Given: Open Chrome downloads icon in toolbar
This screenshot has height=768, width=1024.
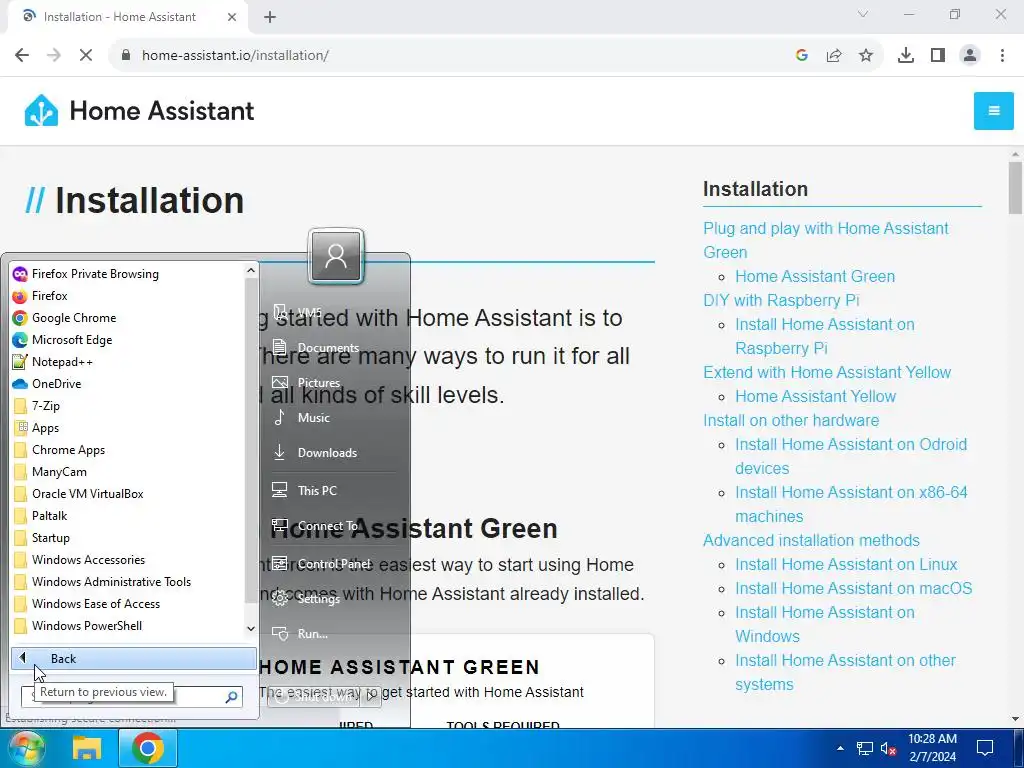Looking at the screenshot, I should [x=906, y=56].
